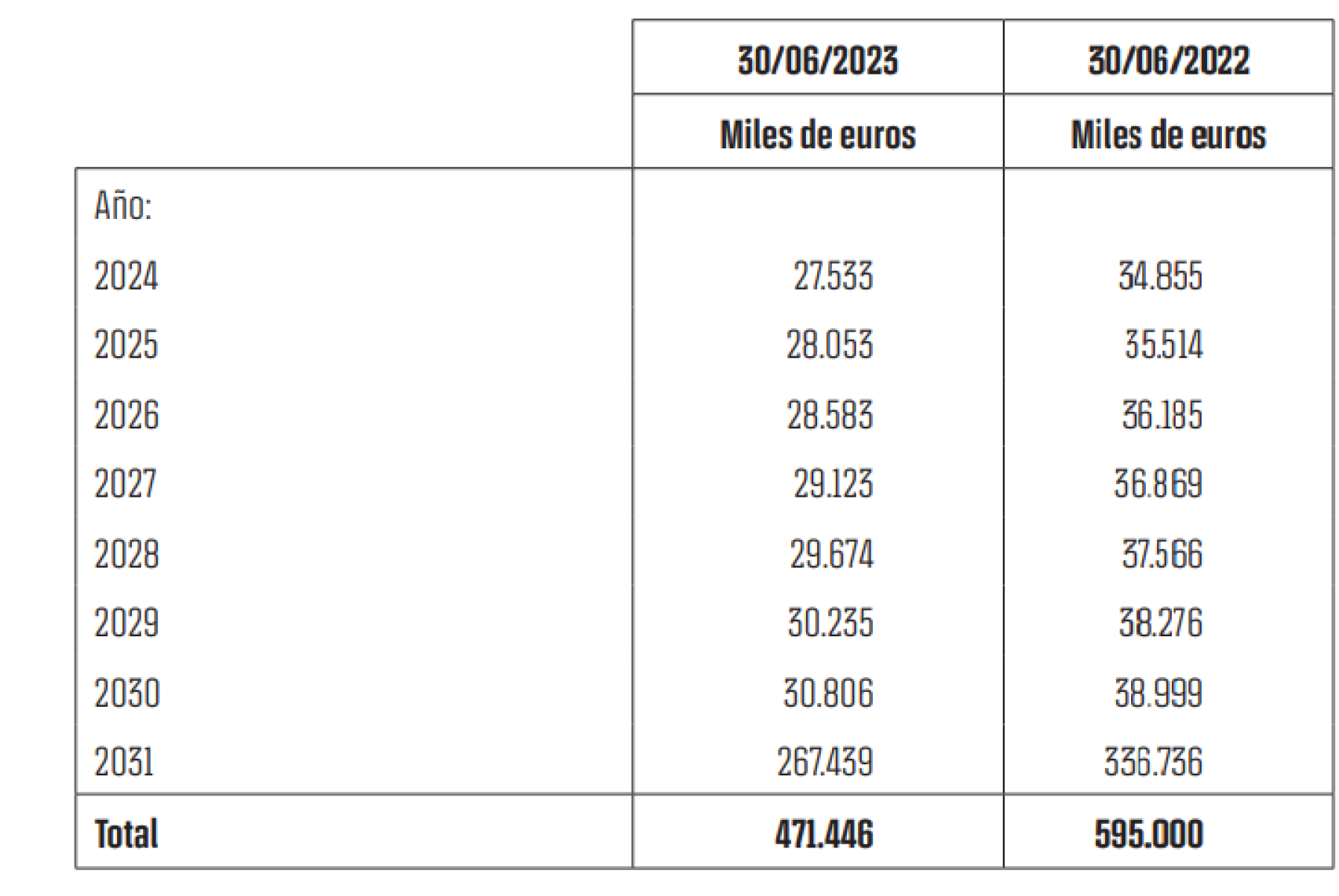Click the 37.566 value for 2028
Viewport: 1339px width, 896px height.
pos(1162,554)
